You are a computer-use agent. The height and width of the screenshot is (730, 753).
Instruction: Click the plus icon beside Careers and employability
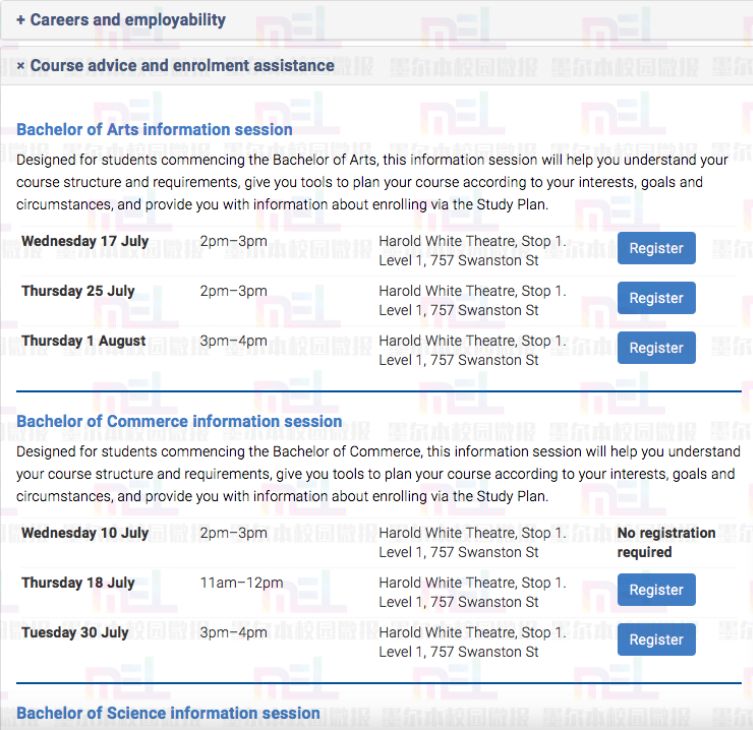[21, 20]
